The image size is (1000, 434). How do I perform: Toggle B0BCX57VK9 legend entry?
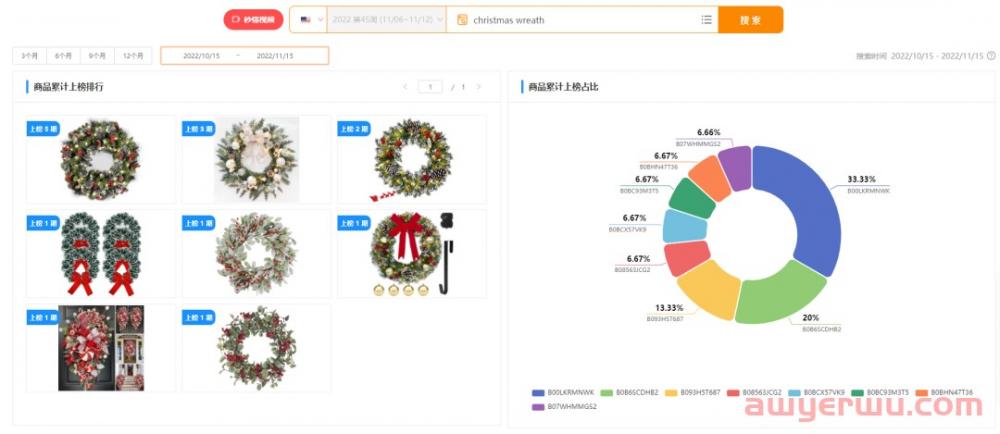pyautogui.click(x=814, y=393)
